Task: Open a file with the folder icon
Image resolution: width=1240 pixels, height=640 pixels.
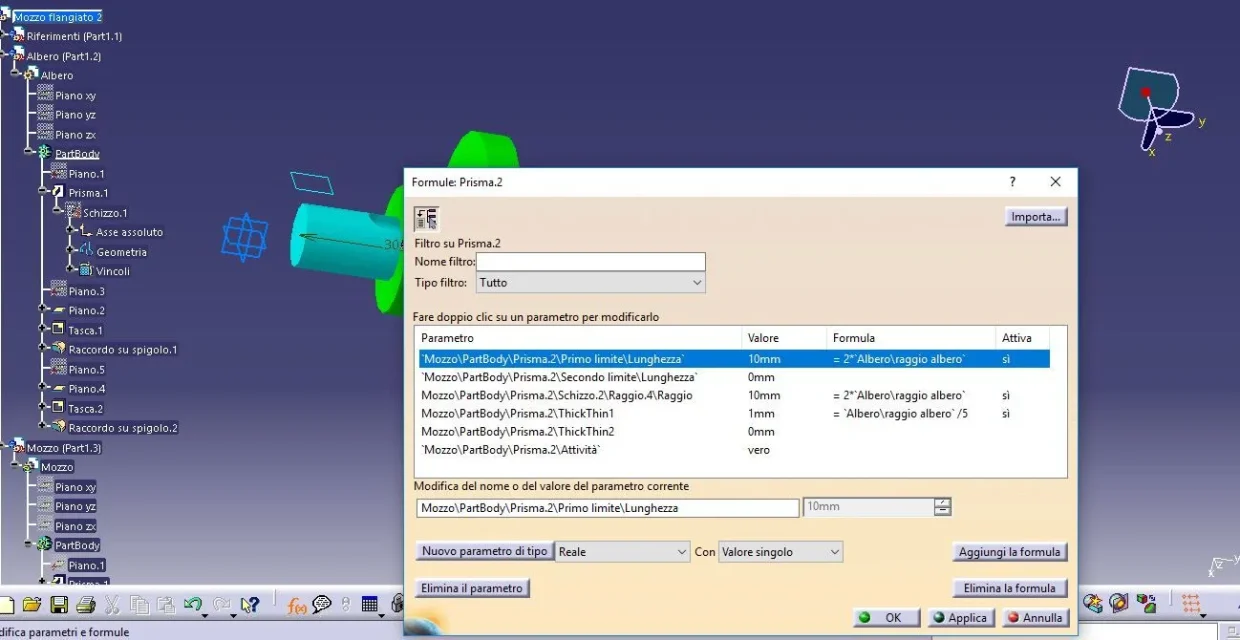Action: (33, 605)
